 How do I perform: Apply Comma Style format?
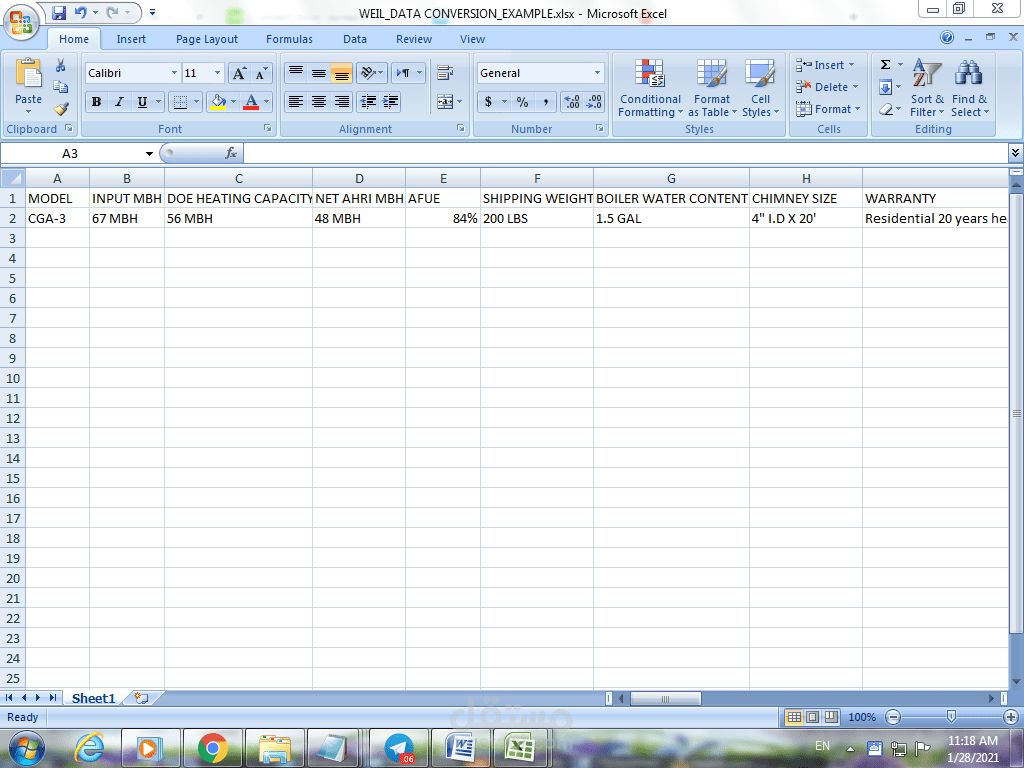[x=545, y=102]
